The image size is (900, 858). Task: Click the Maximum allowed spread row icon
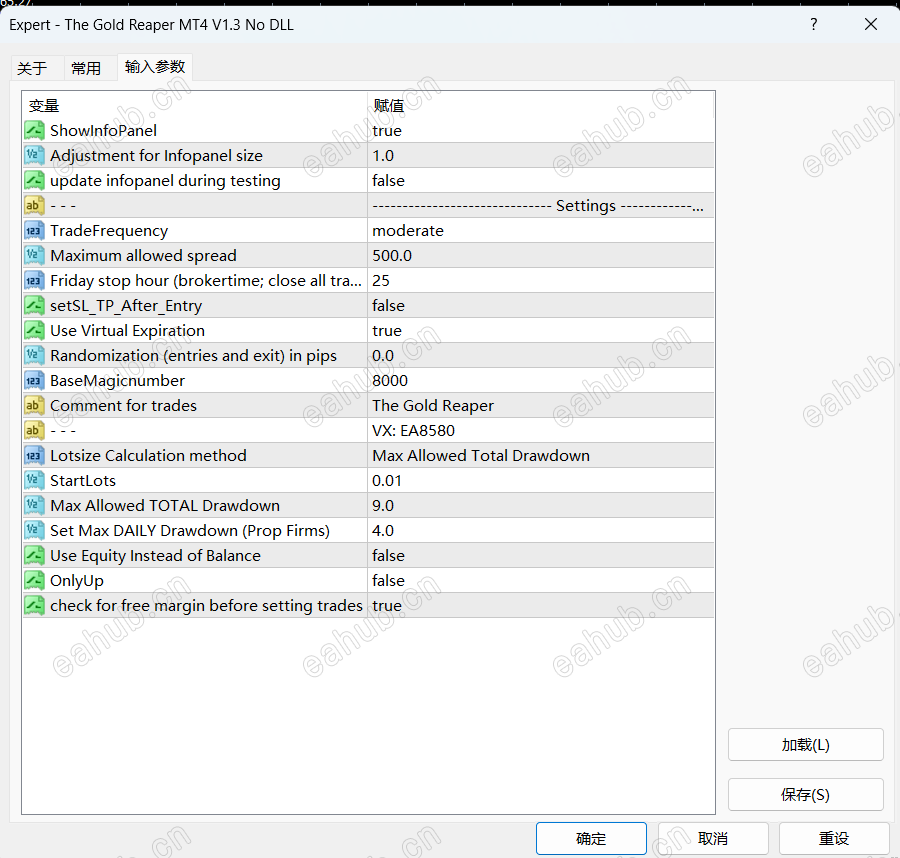point(34,255)
